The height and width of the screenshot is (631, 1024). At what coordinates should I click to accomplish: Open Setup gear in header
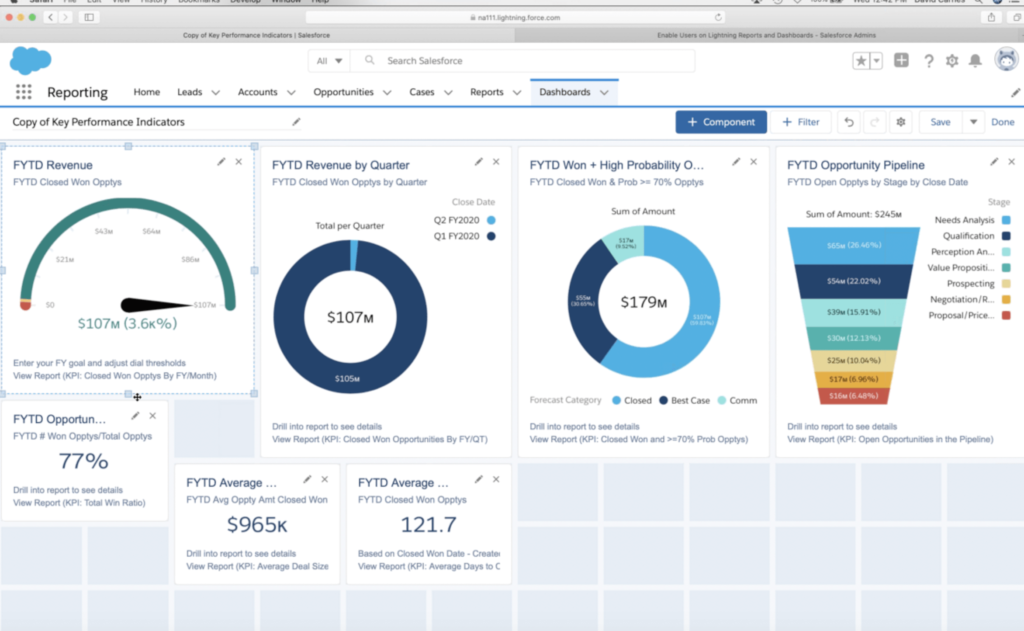pos(952,61)
